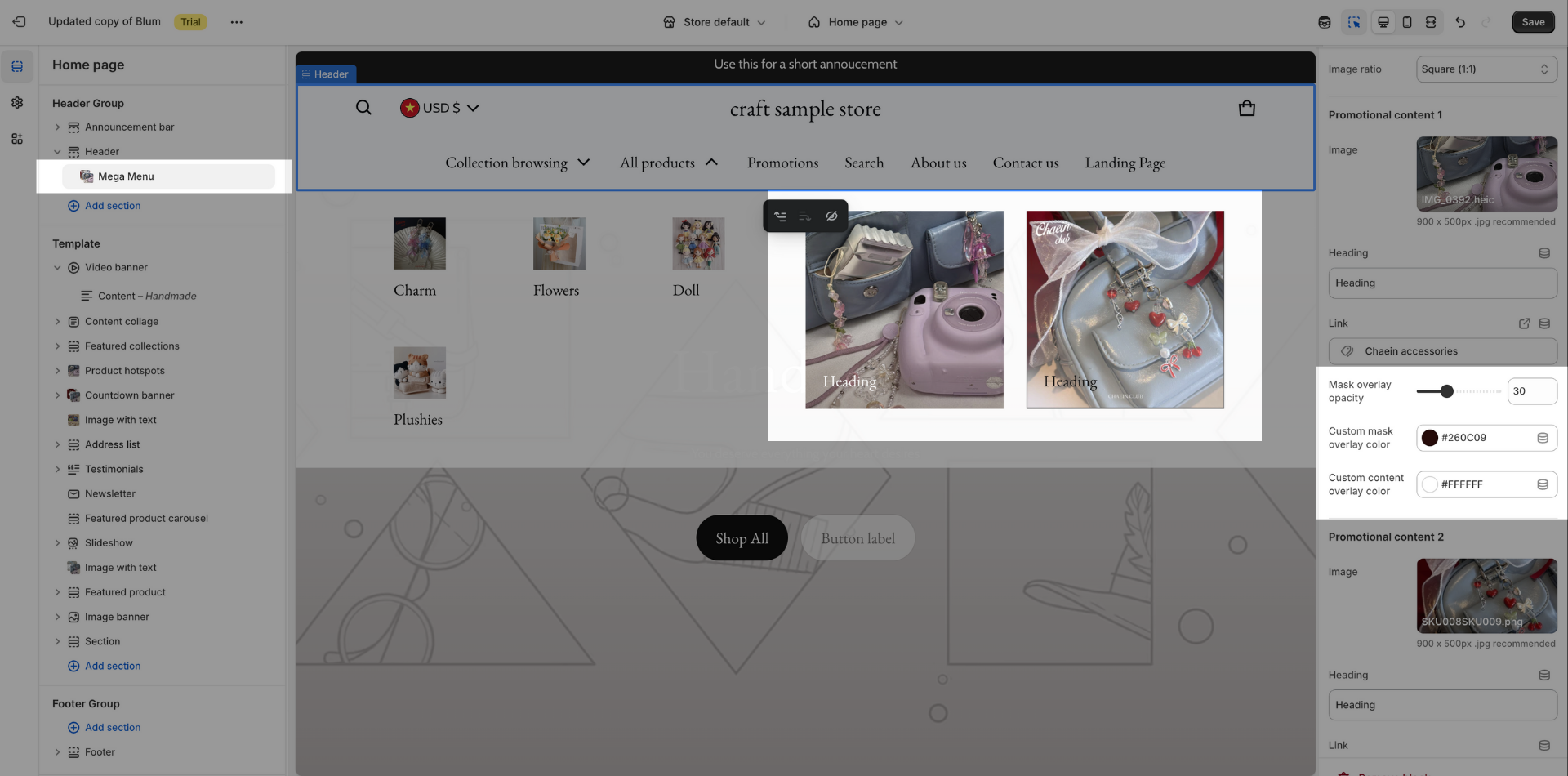Screen dimensions: 1568x776
Task: Click move block down icon in floating toolbar
Action: [x=805, y=216]
